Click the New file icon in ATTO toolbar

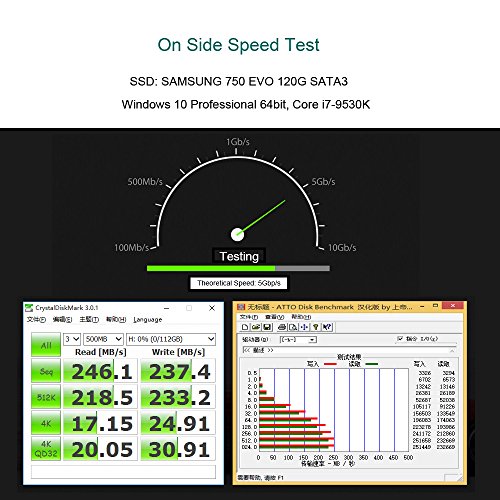[245, 327]
